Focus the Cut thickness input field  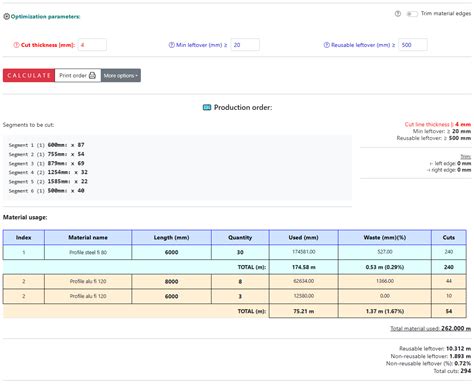click(x=92, y=45)
